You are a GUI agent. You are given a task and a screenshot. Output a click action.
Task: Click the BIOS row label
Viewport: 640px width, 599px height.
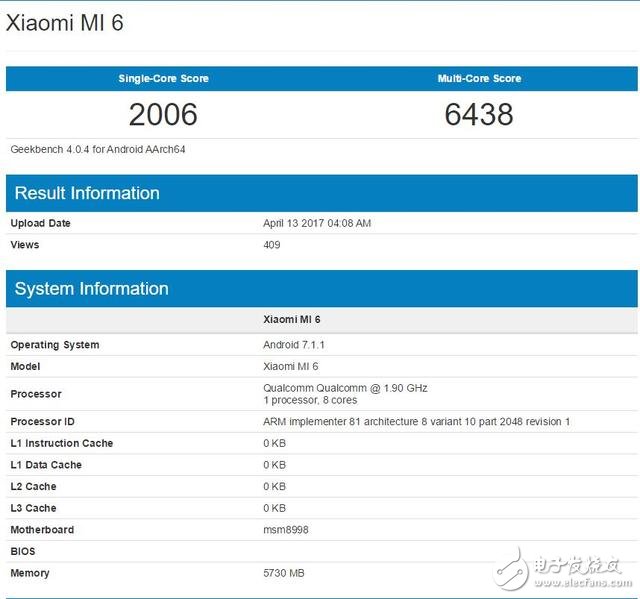24,551
